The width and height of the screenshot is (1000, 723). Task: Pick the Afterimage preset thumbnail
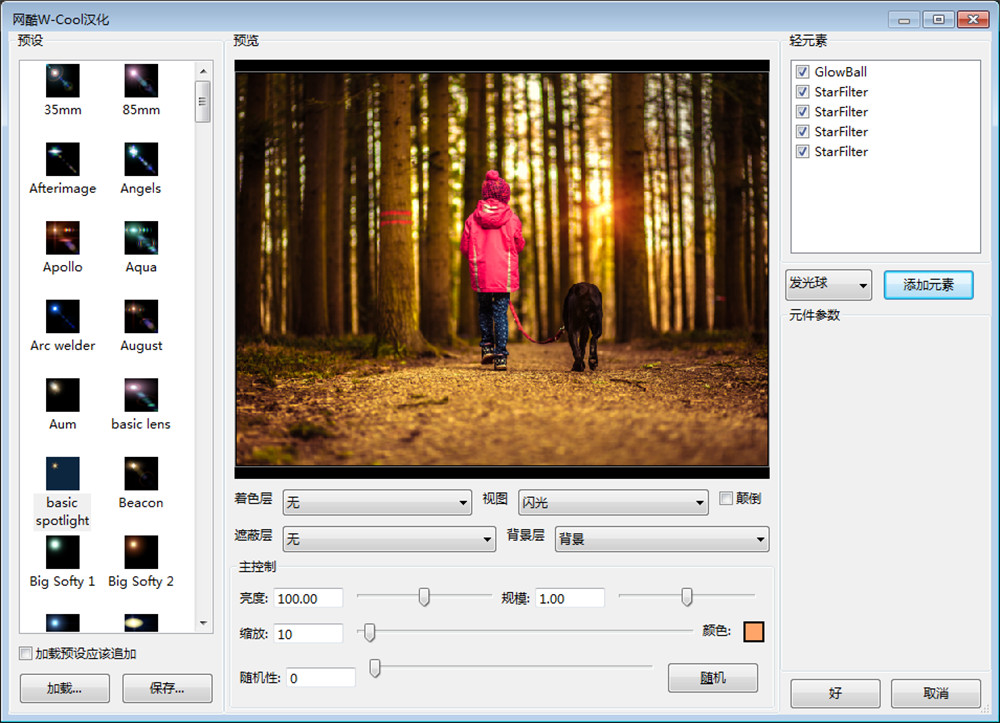(62, 159)
